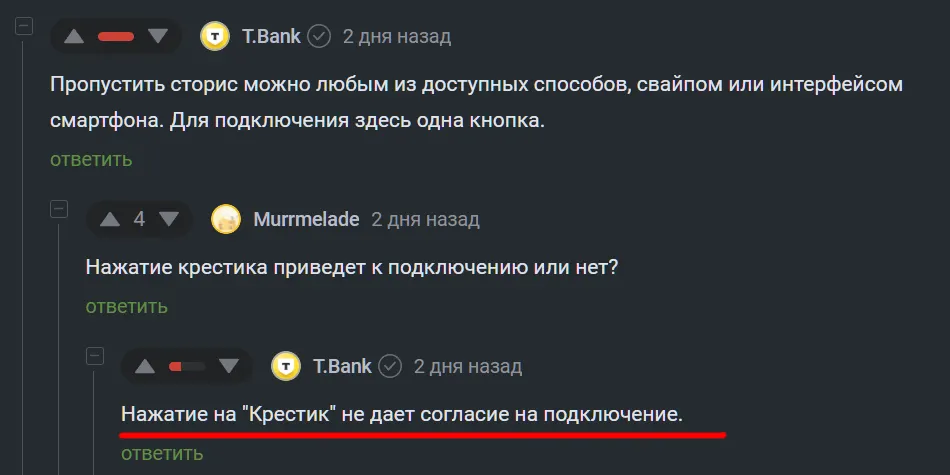
Task: Open "2 дня назад" timestamp of Murrmelade's comment
Action: tap(425, 220)
